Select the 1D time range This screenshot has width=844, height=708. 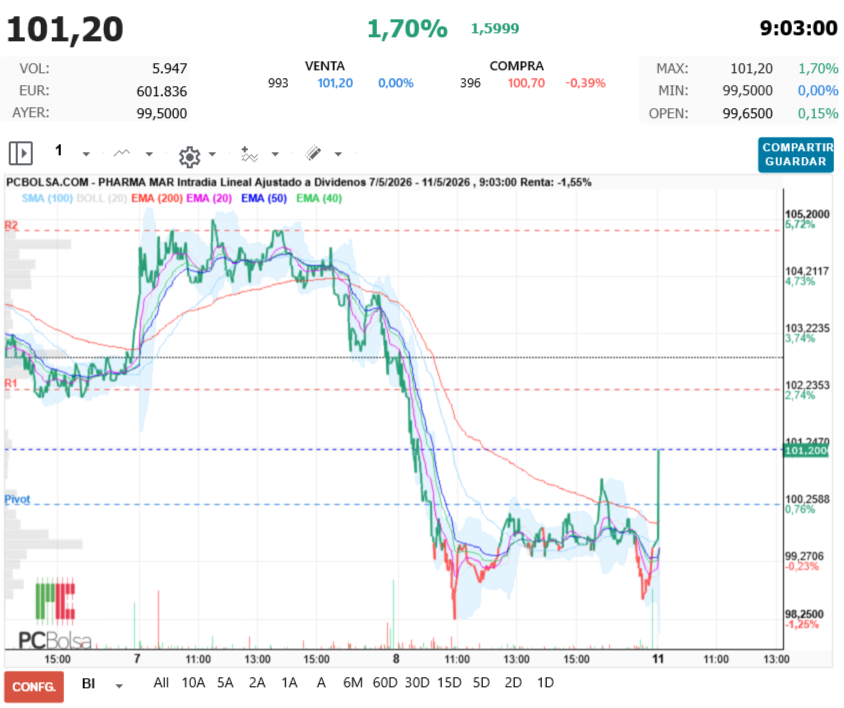(545, 683)
